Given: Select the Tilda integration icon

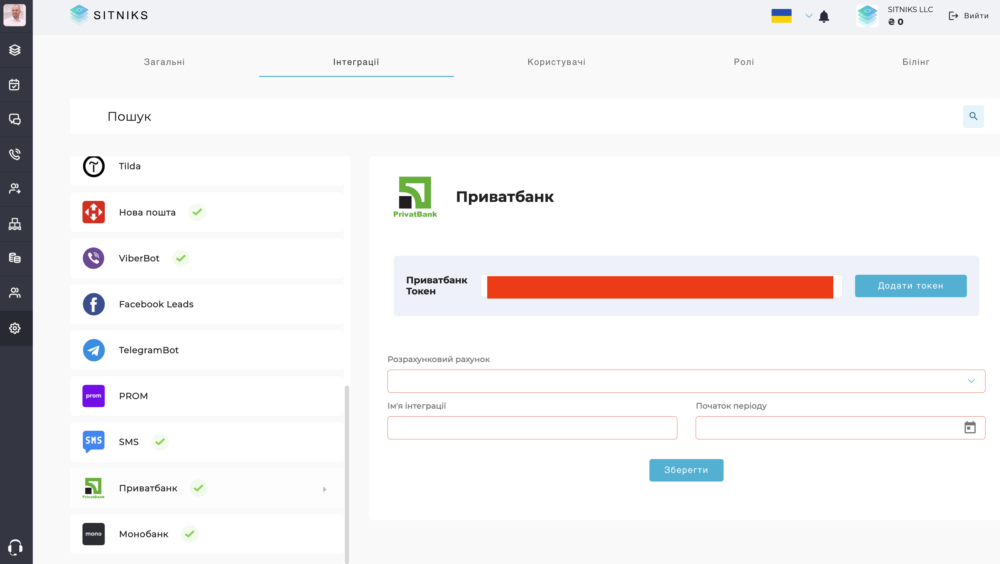Looking at the screenshot, I should 94,166.
